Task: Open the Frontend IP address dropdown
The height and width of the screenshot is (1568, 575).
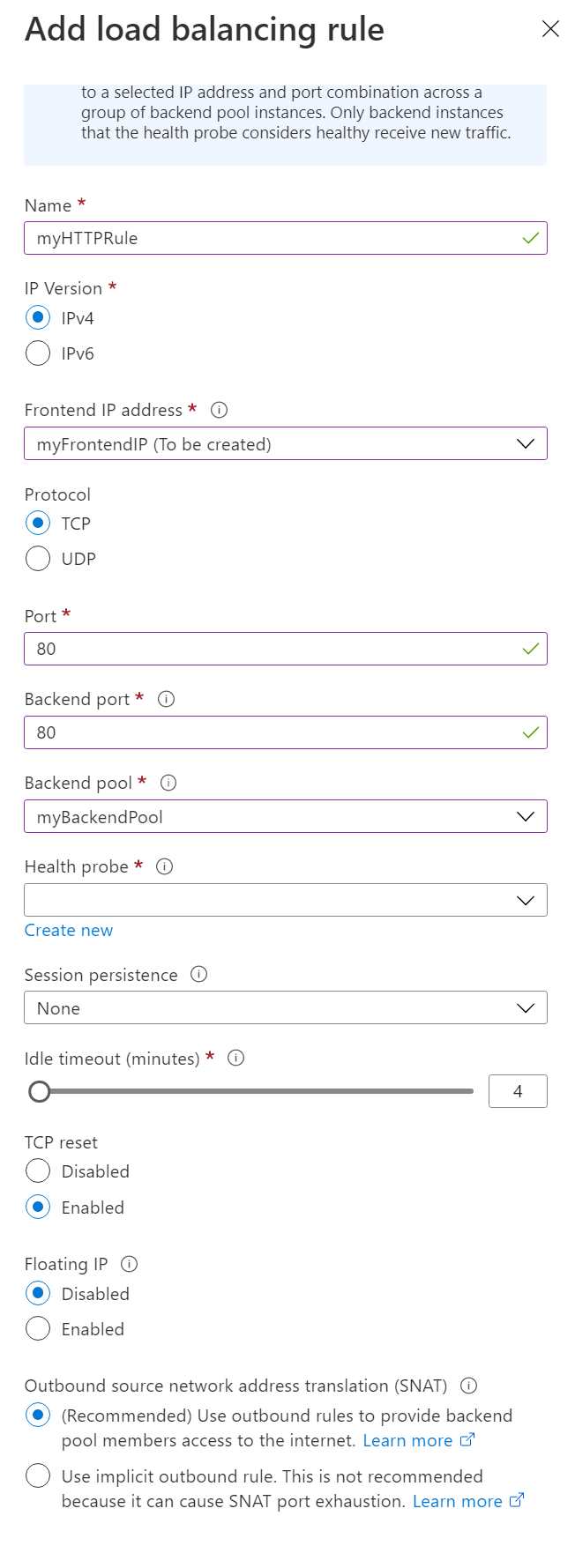Action: point(285,443)
